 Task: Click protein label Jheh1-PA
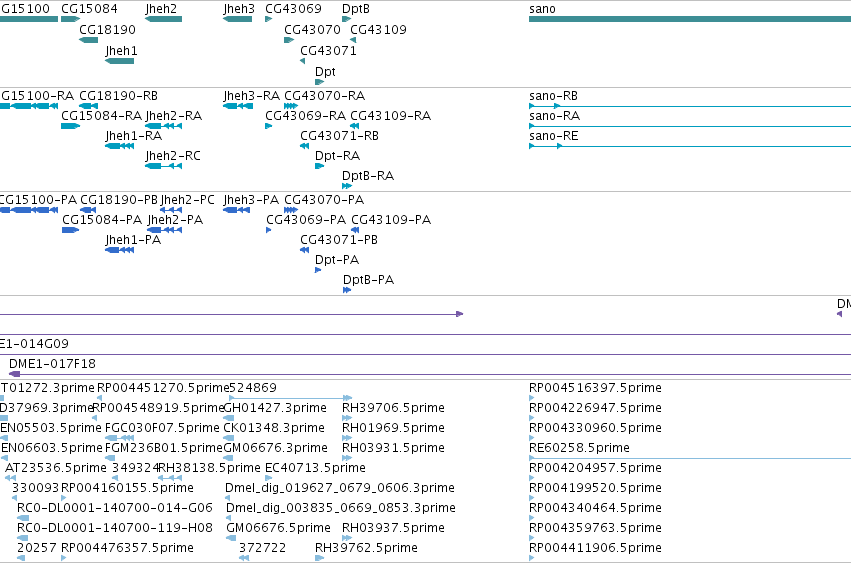pyautogui.click(x=133, y=241)
